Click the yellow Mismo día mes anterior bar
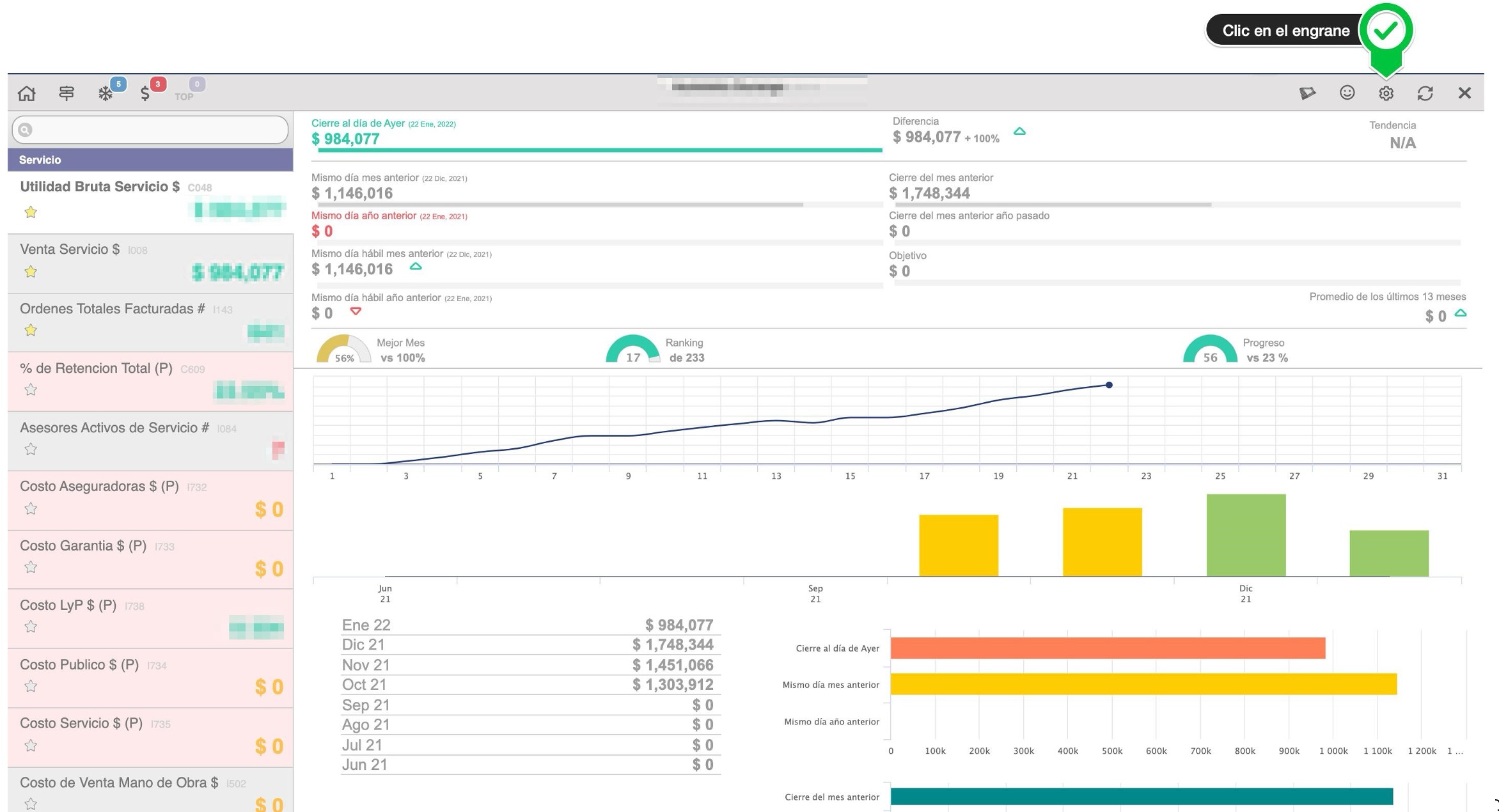1499x812 pixels. pyautogui.click(x=1143, y=684)
